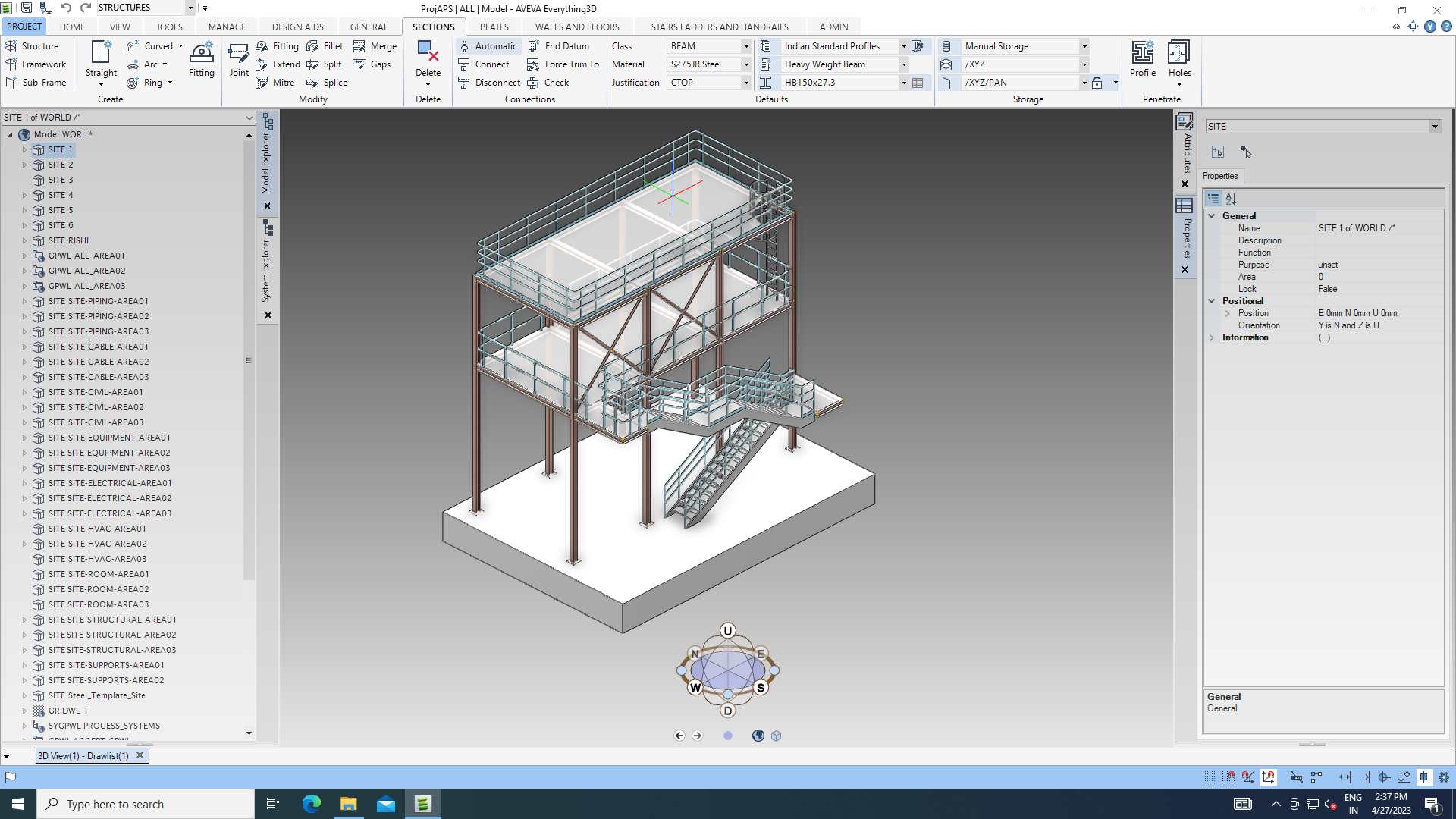Open the snap settings gear in status bar

pyautogui.click(x=1443, y=777)
